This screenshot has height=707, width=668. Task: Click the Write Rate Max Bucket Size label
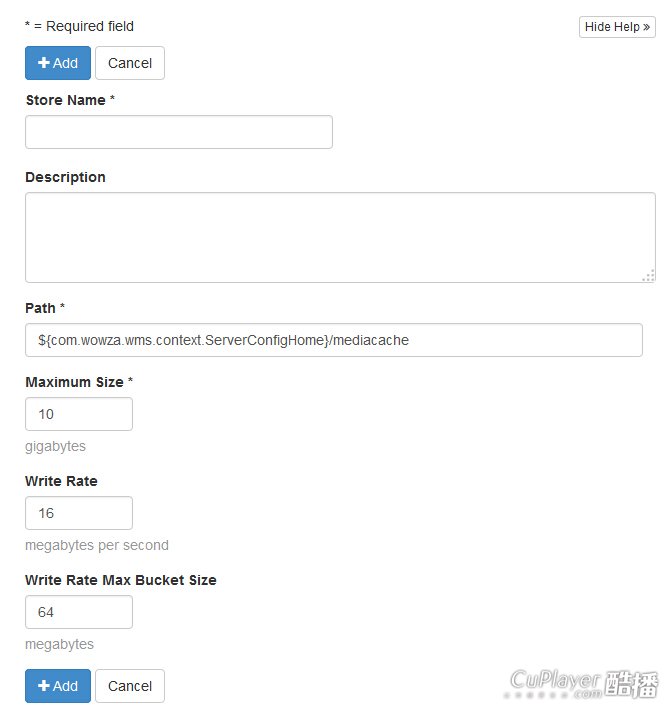pyautogui.click(x=120, y=580)
